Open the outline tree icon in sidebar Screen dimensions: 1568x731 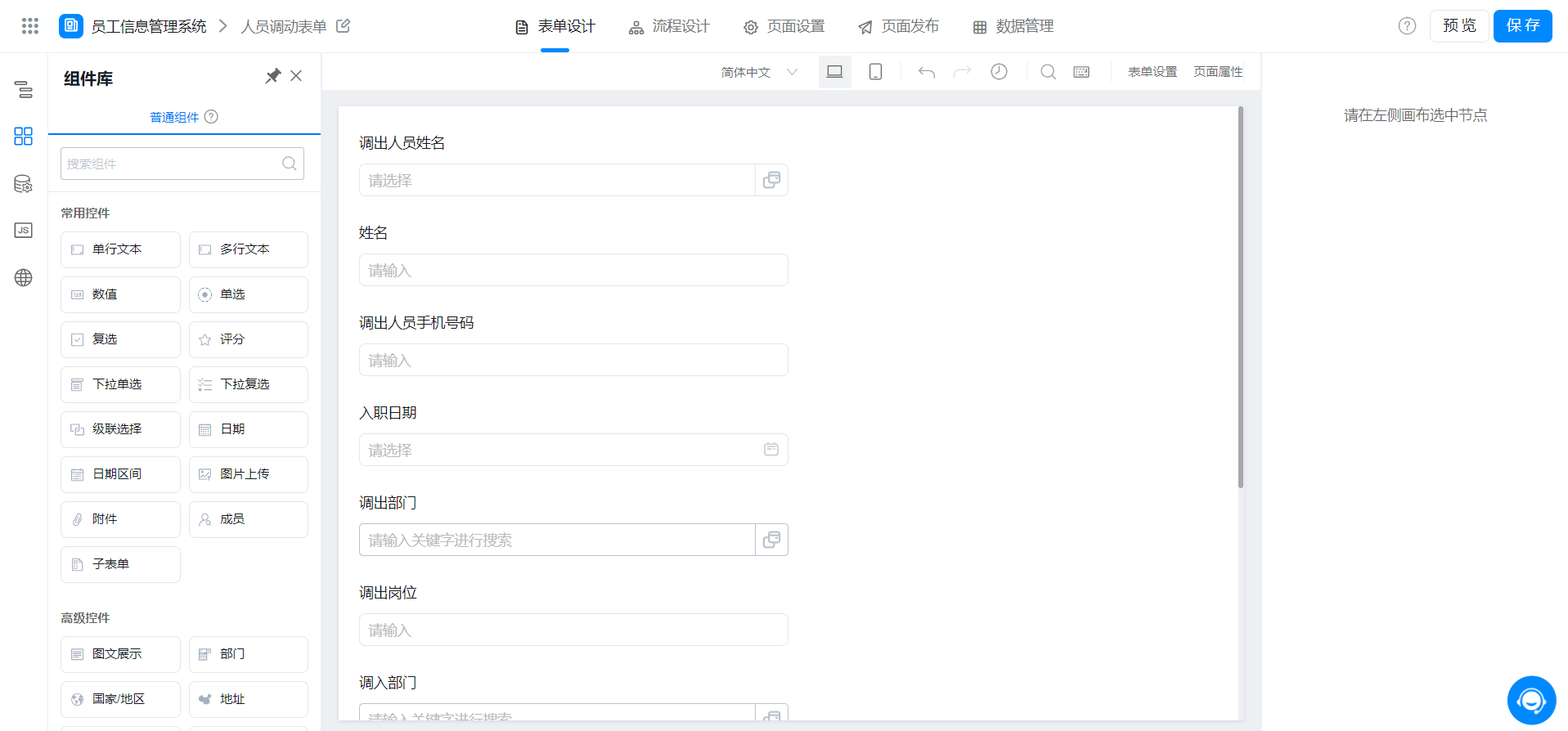24,89
